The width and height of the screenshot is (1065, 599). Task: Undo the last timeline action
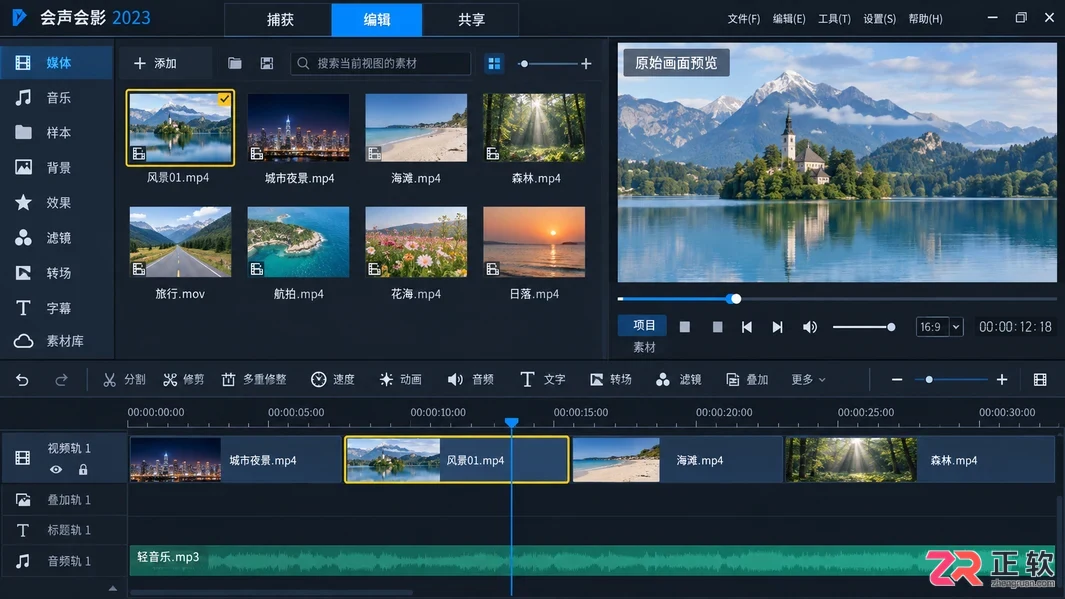coord(22,380)
